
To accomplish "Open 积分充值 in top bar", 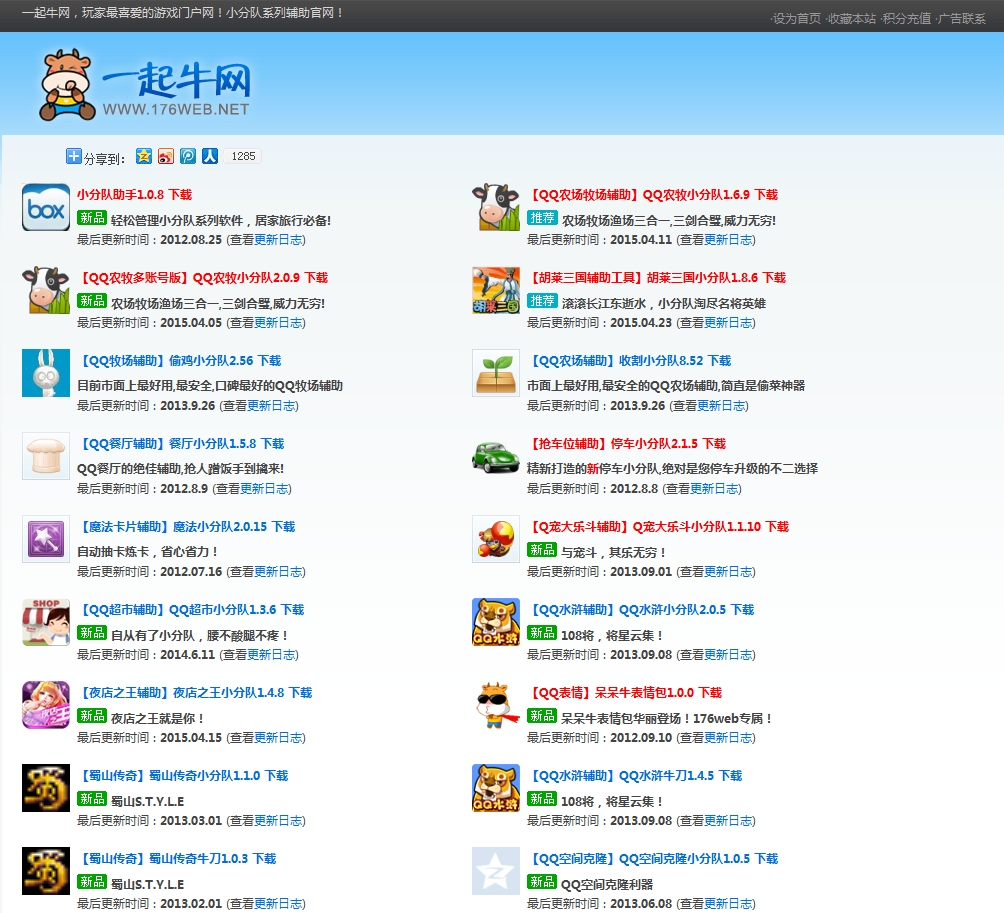I will pos(907,19).
